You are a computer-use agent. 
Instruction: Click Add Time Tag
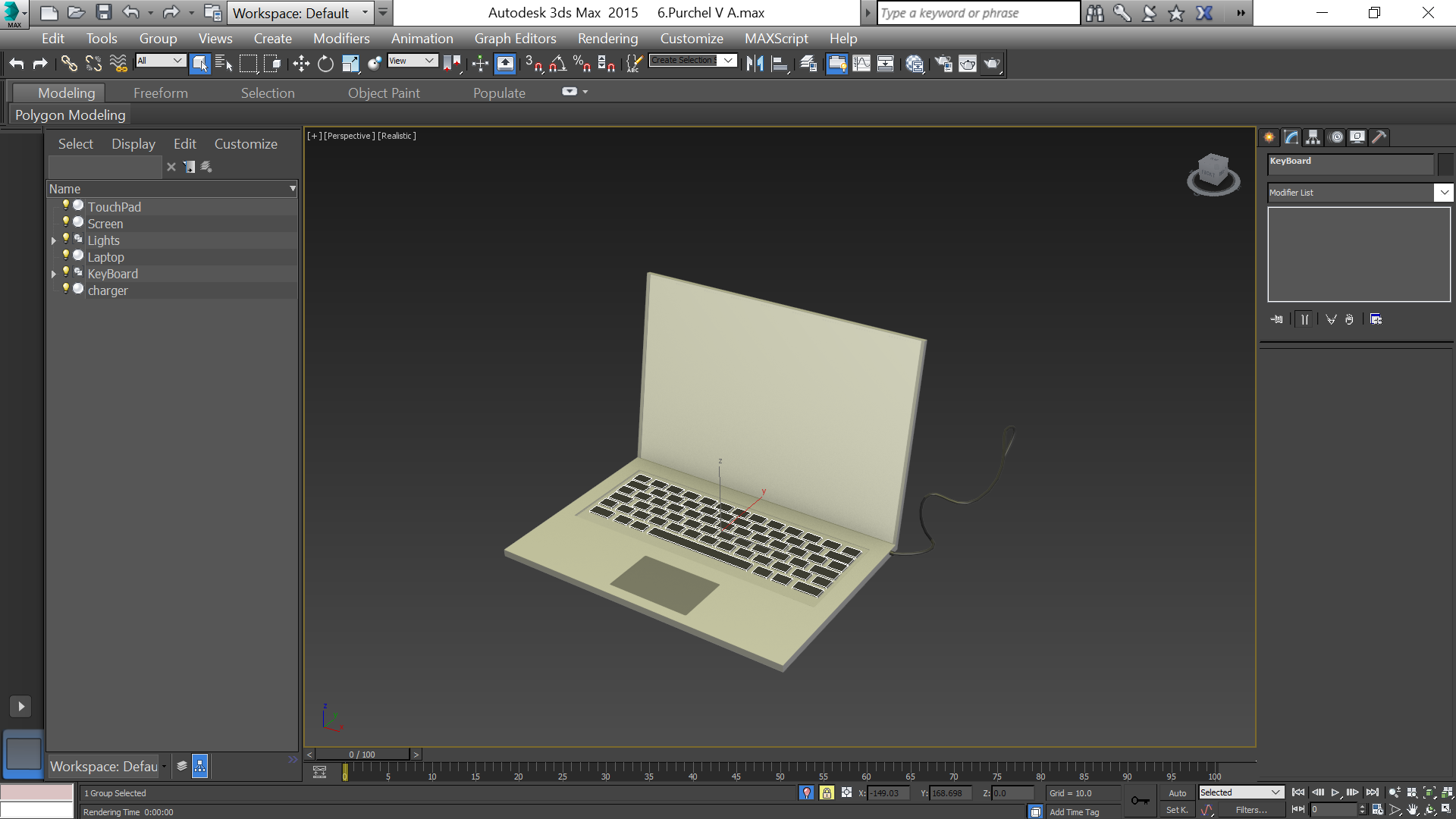(1074, 812)
